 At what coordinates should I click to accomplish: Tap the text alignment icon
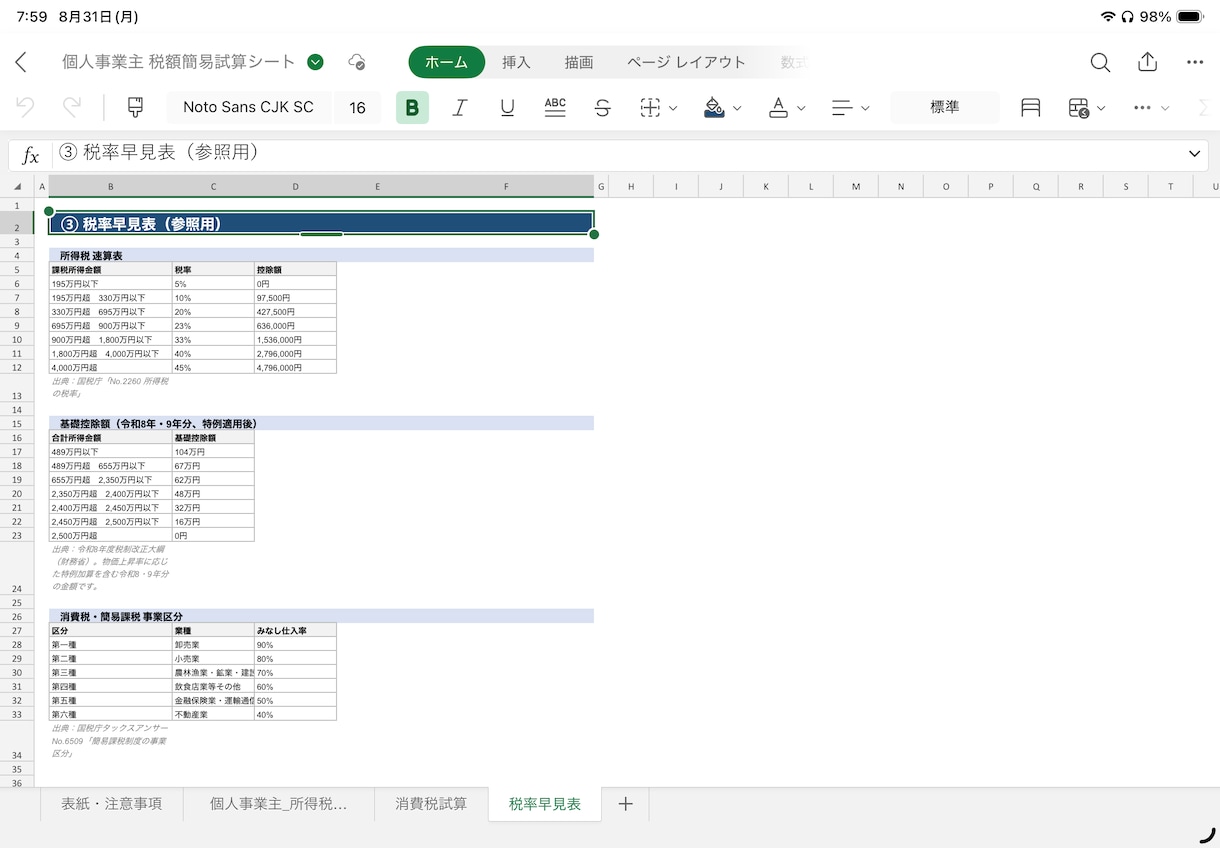click(x=842, y=108)
